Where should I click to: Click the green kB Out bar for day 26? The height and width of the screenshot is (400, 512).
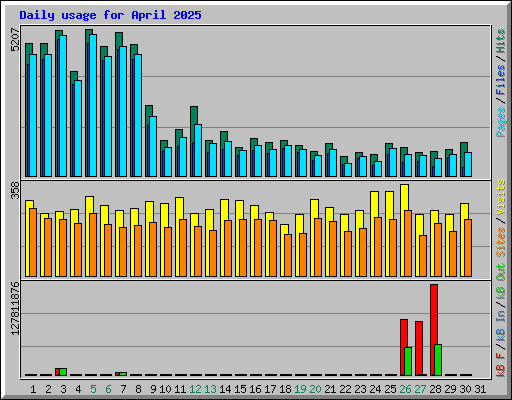(x=408, y=361)
